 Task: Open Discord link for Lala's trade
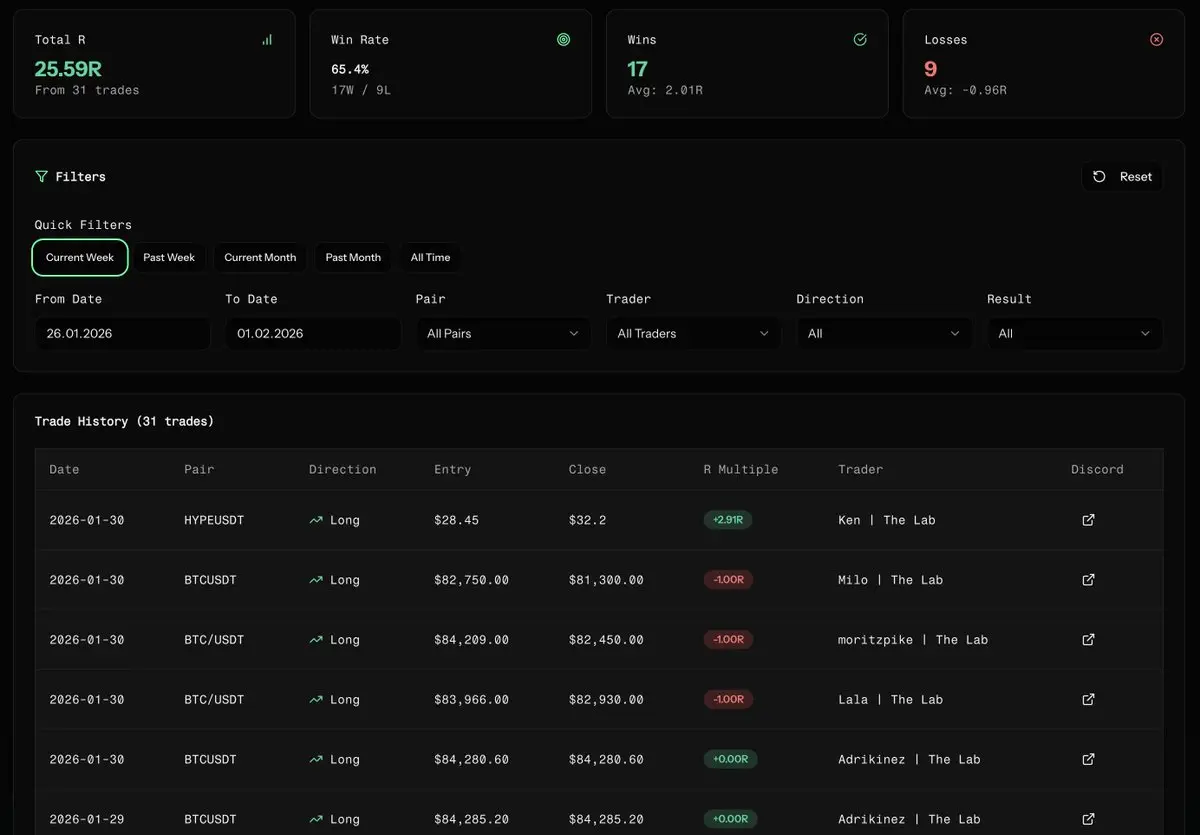[1089, 700]
